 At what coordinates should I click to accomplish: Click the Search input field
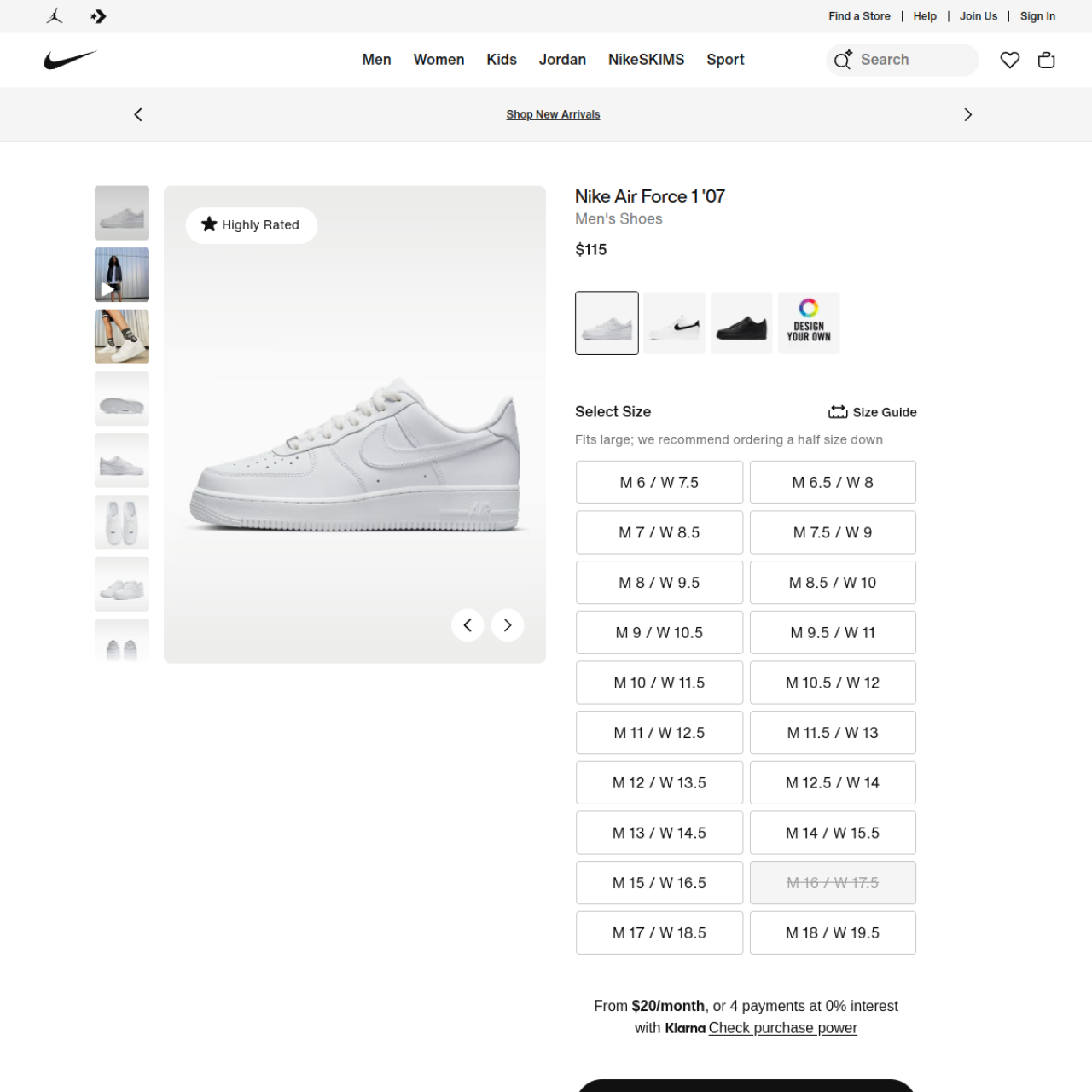click(x=903, y=60)
